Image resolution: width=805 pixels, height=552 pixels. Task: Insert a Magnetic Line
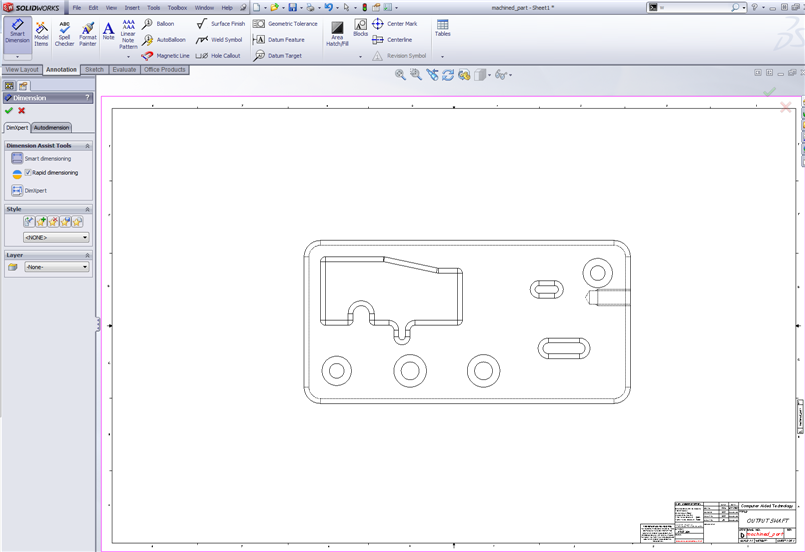coord(165,55)
